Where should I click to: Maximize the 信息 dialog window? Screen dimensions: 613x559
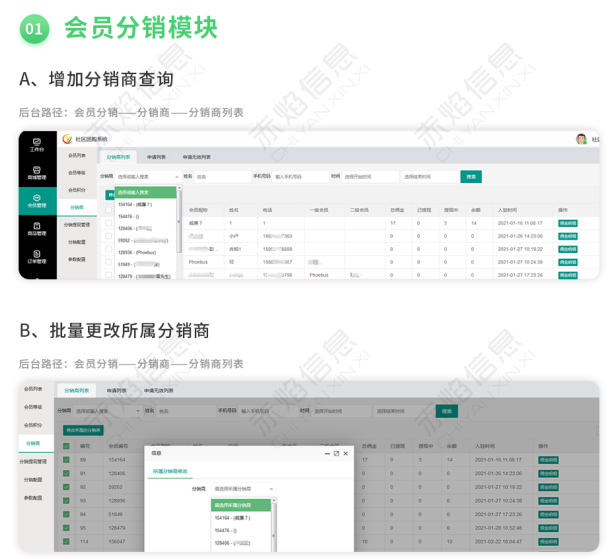335,453
